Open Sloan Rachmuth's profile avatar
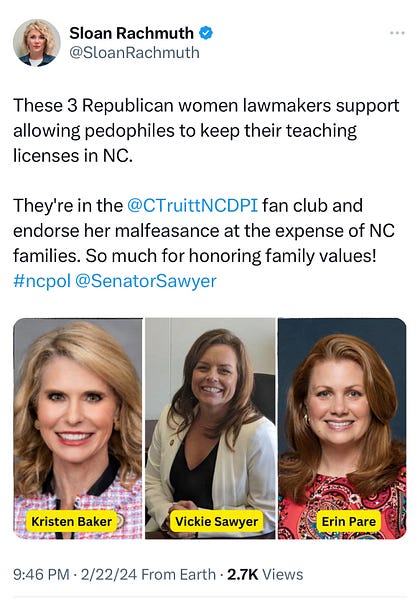The image size is (420, 600). point(36,43)
